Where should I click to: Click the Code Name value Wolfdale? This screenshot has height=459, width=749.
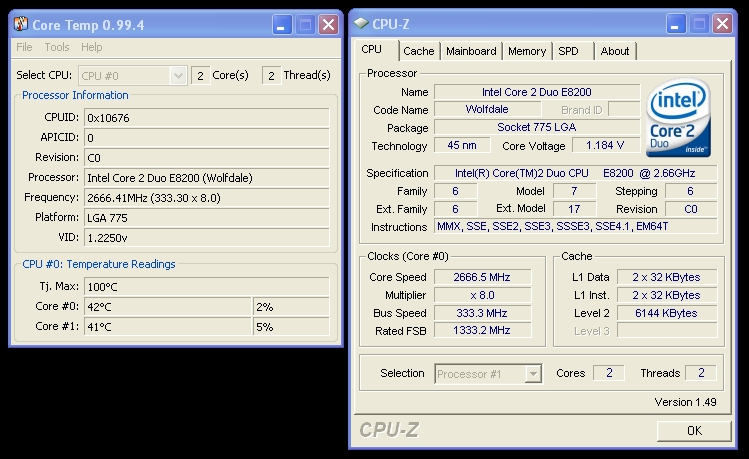tap(487, 109)
